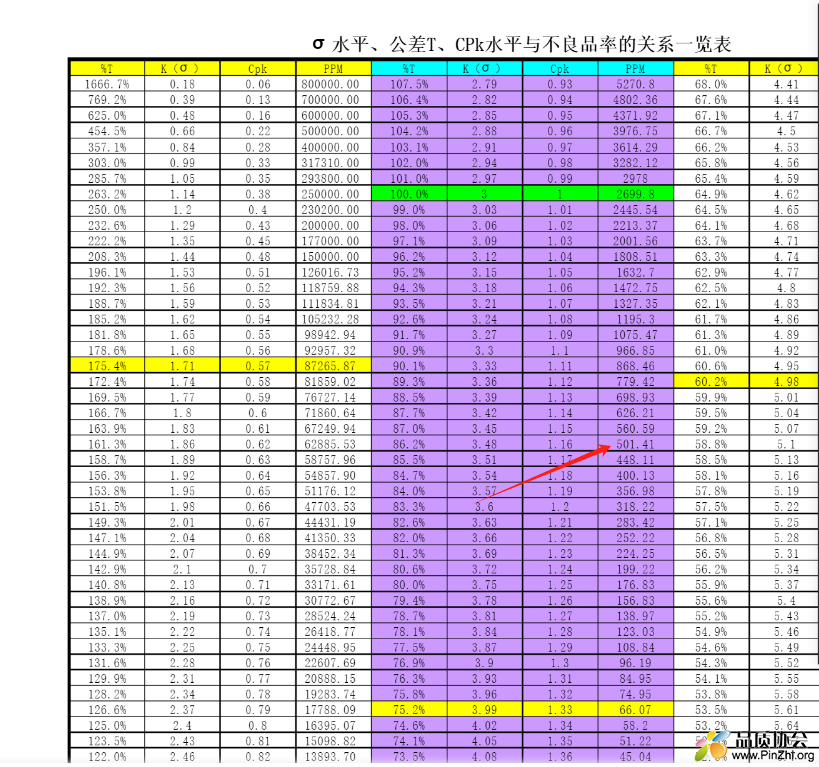Click the cell showing 126016.73
The image size is (819, 767).
pyautogui.click(x=333, y=272)
